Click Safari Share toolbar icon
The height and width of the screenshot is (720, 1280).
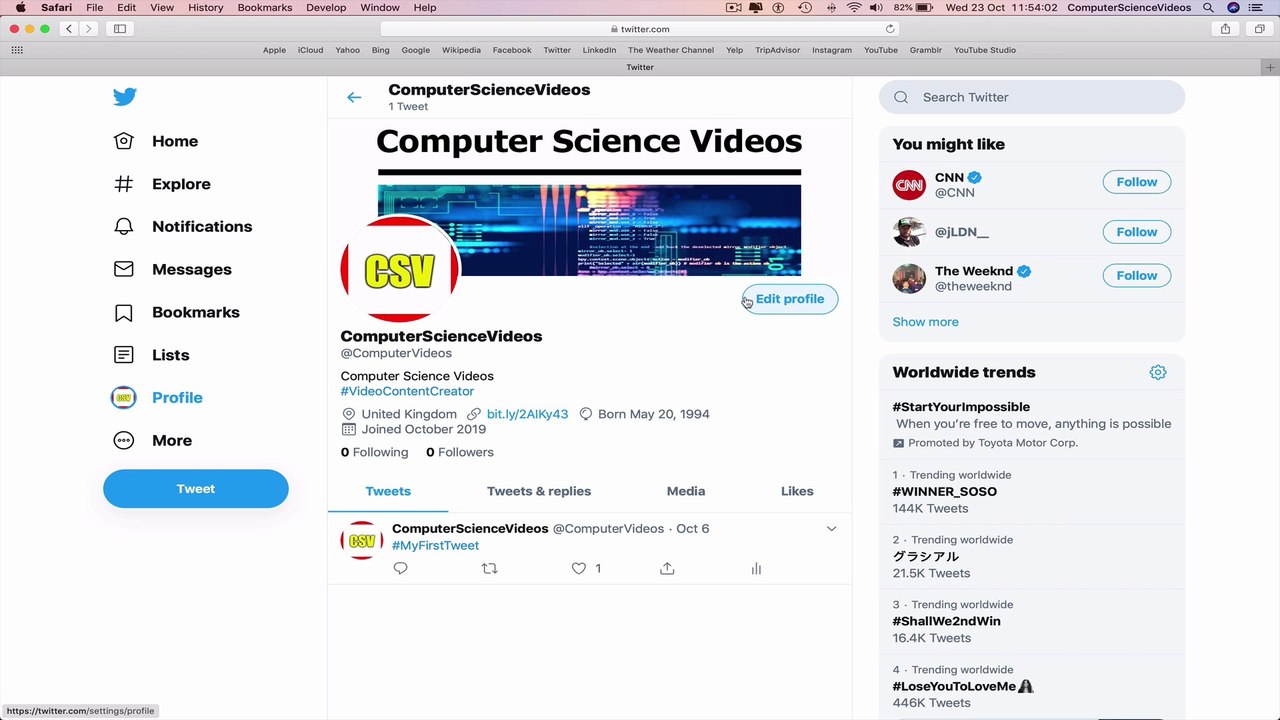tap(1225, 29)
